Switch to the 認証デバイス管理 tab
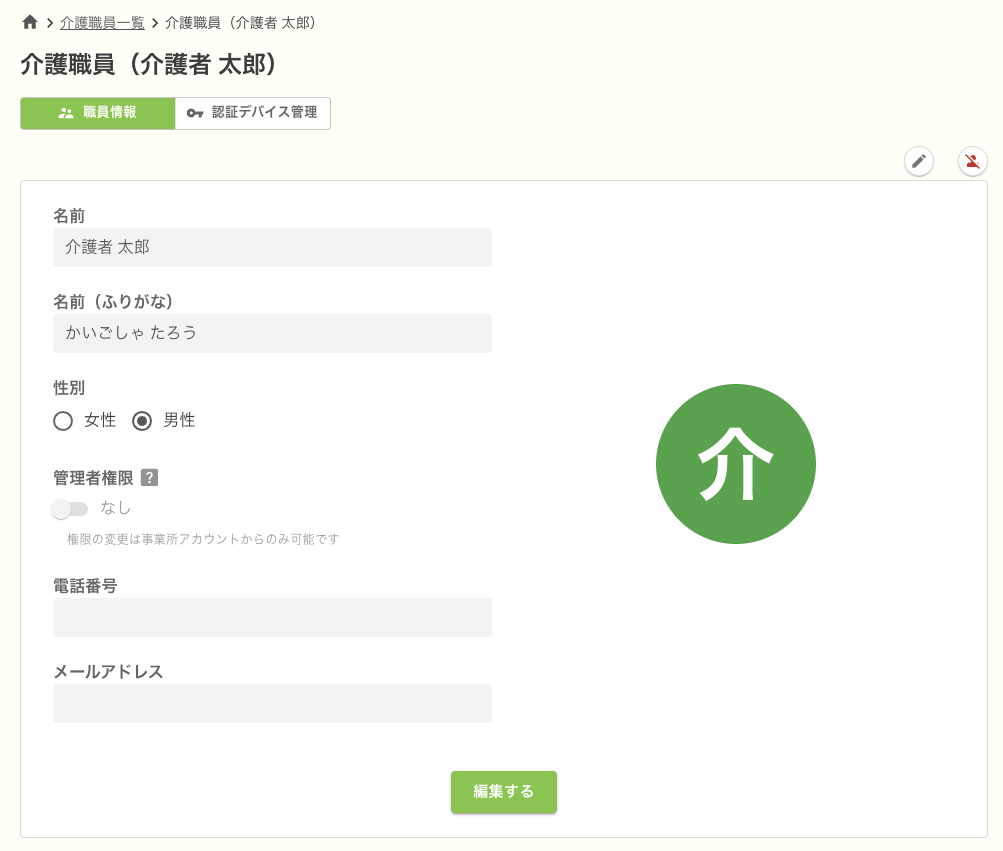This screenshot has height=851, width=1003. coord(252,113)
